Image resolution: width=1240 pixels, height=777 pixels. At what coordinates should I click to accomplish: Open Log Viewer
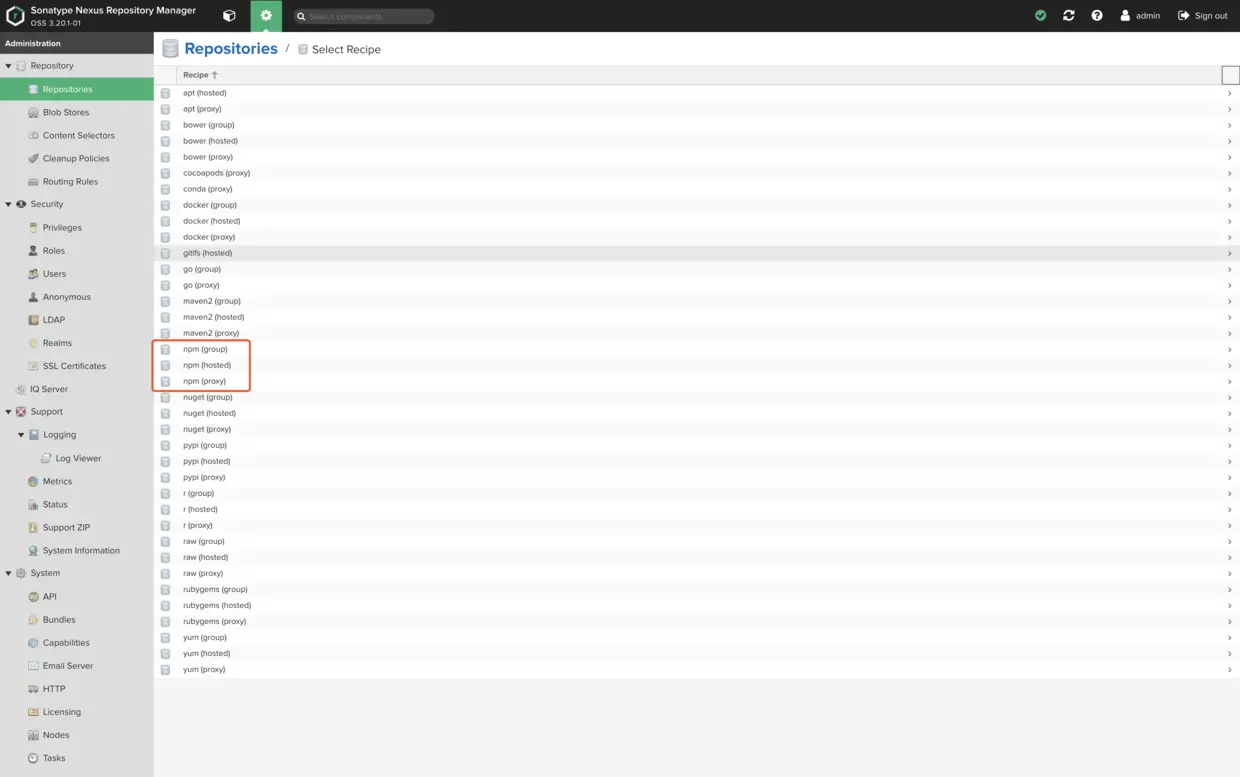coord(77,458)
